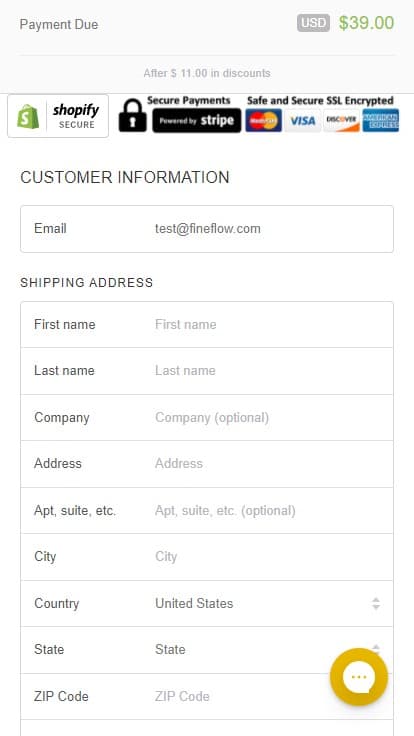This screenshot has height=736, width=414.
Task: Click the MasterCard logo
Action: 263,121
